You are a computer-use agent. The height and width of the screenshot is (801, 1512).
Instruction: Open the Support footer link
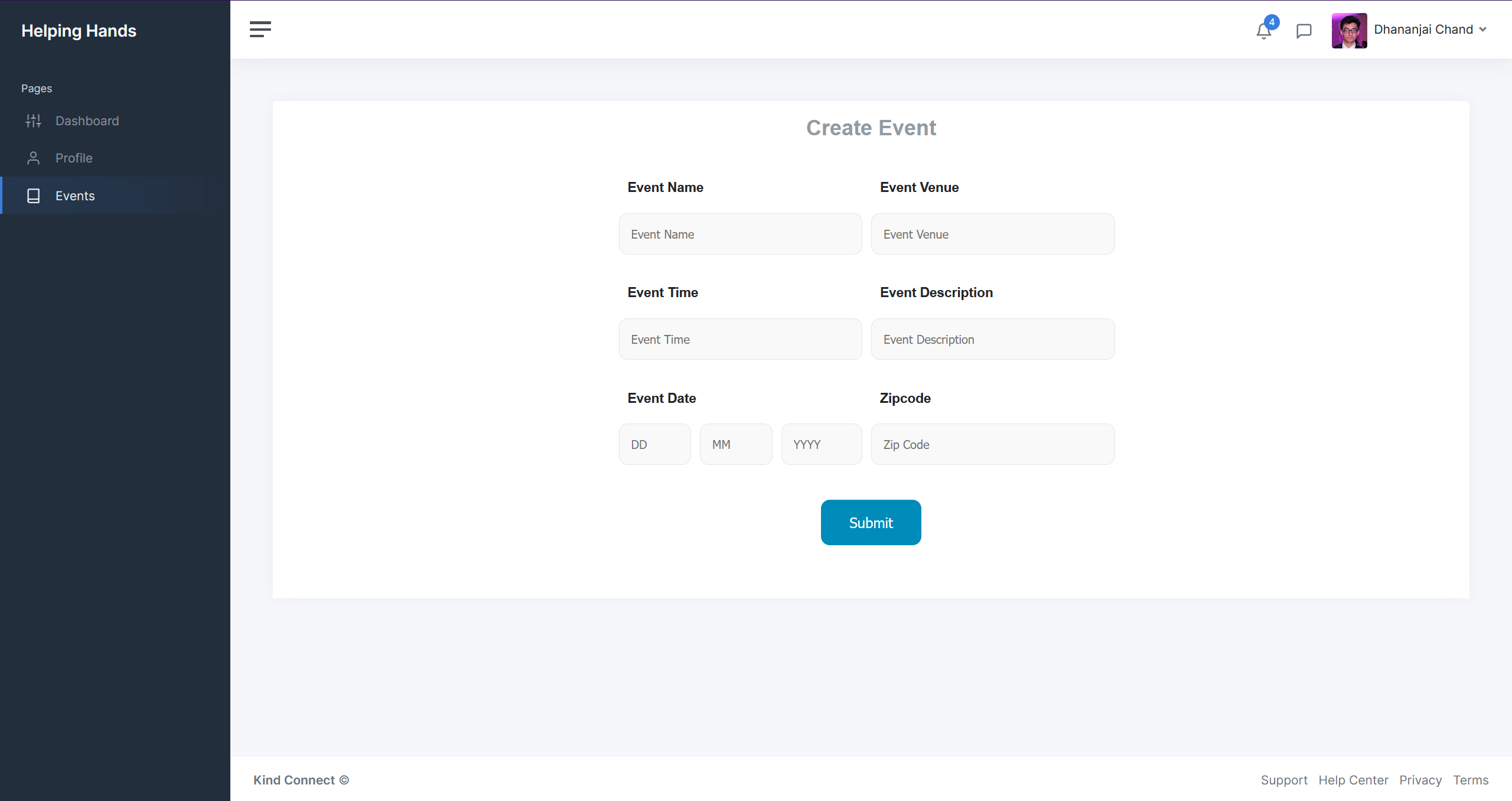click(1283, 780)
